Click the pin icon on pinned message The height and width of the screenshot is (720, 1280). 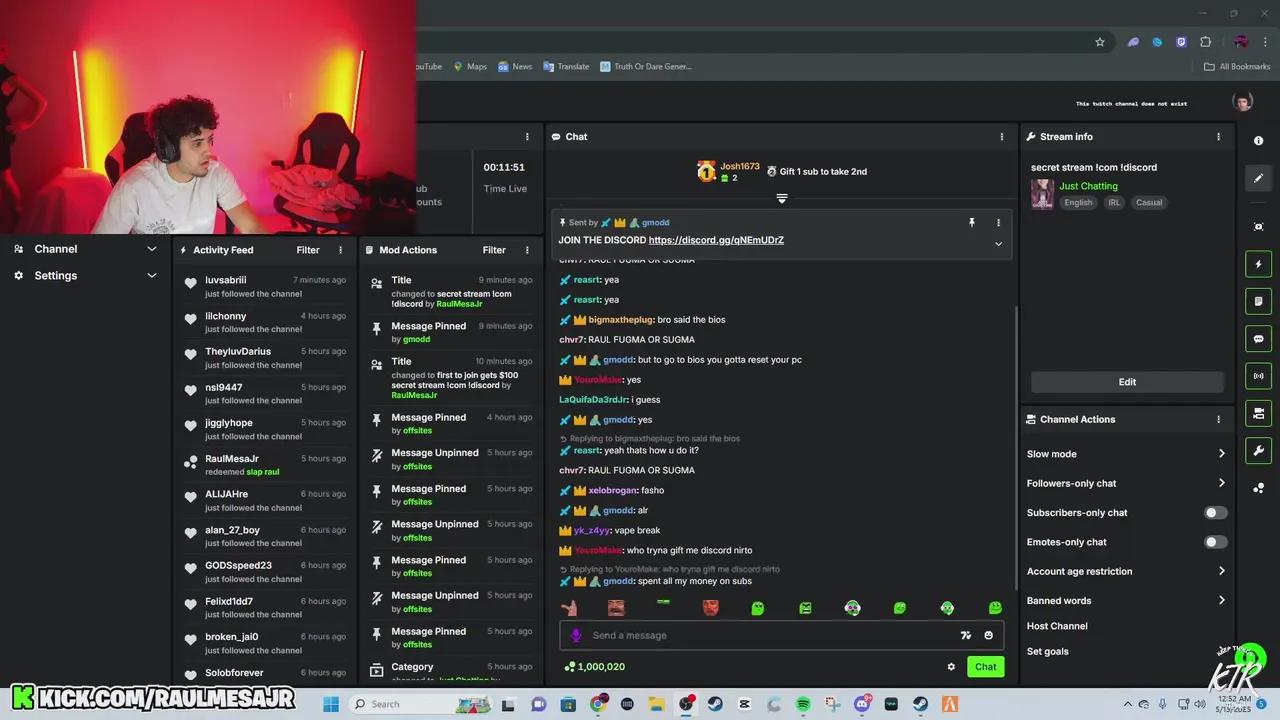(x=971, y=223)
